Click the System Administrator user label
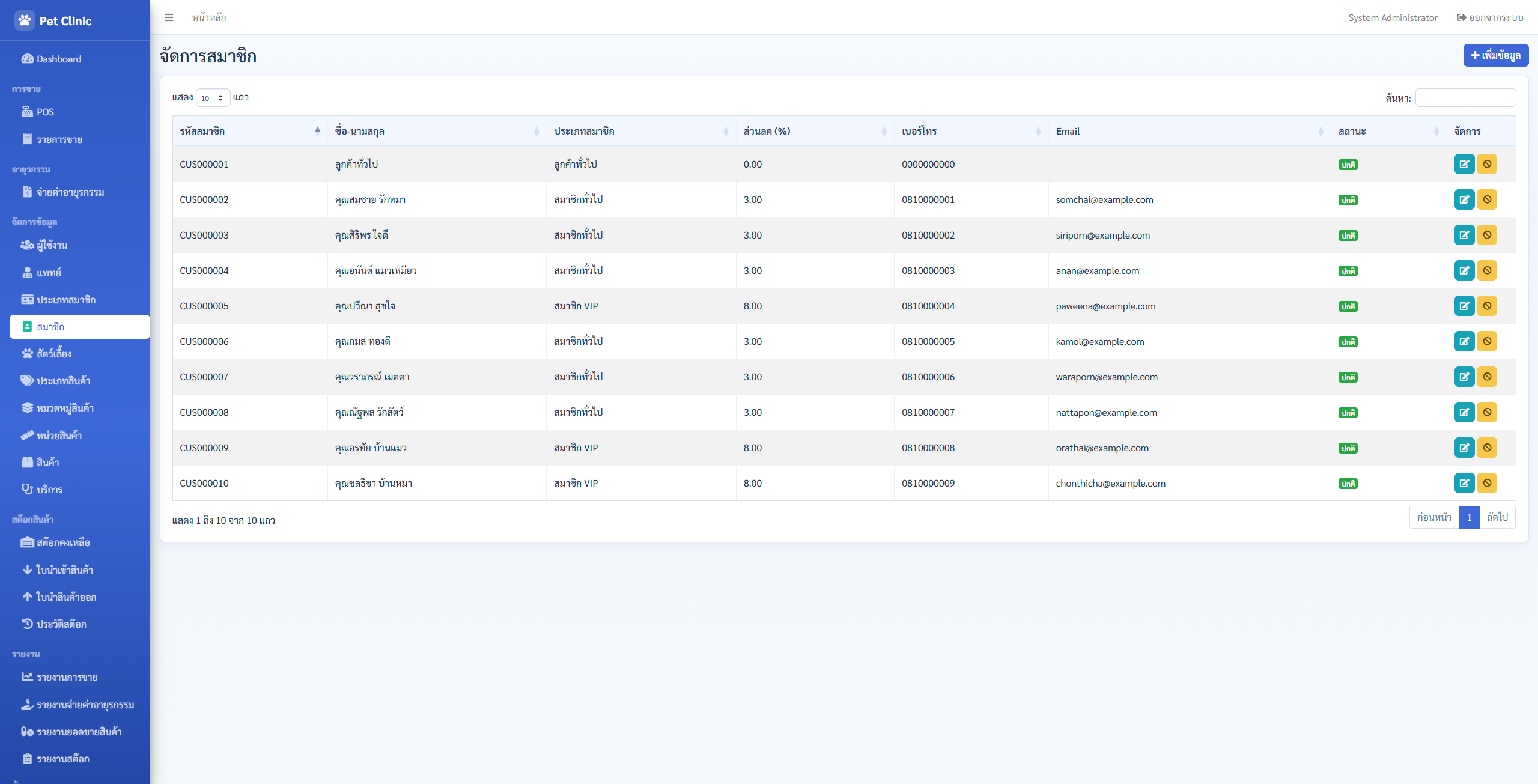 pyautogui.click(x=1393, y=17)
